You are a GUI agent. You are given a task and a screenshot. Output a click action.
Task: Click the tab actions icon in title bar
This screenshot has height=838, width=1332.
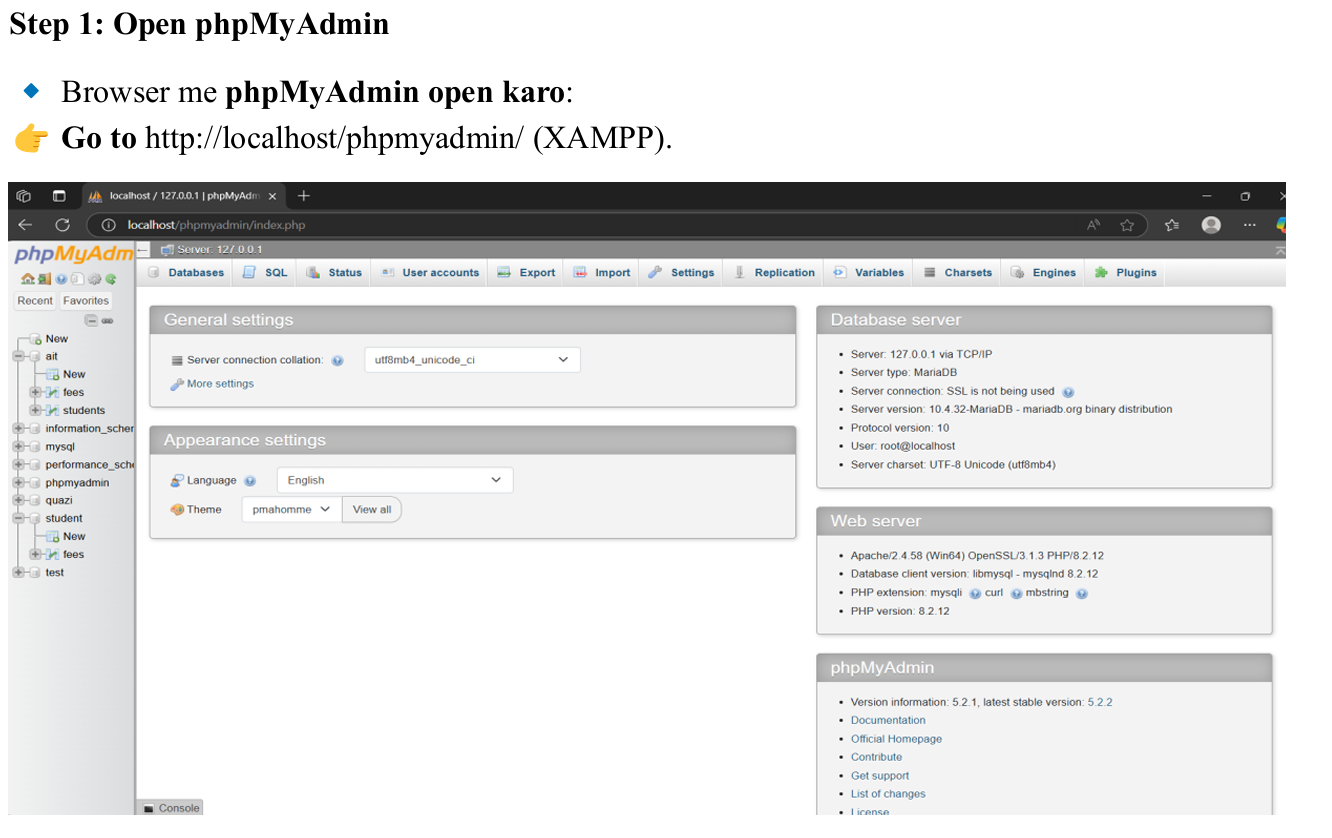click(59, 196)
